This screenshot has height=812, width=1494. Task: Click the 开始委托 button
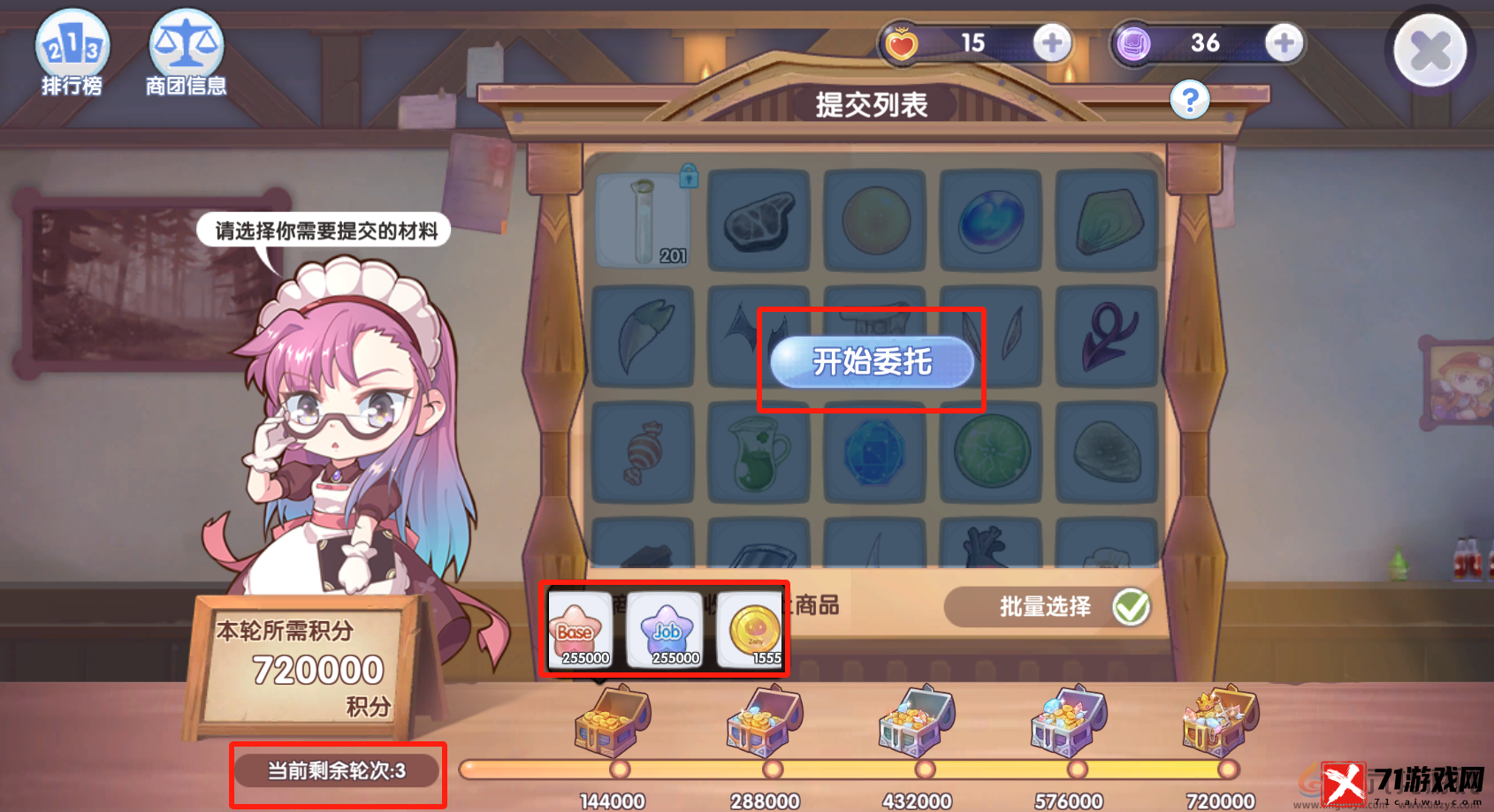pyautogui.click(x=872, y=361)
